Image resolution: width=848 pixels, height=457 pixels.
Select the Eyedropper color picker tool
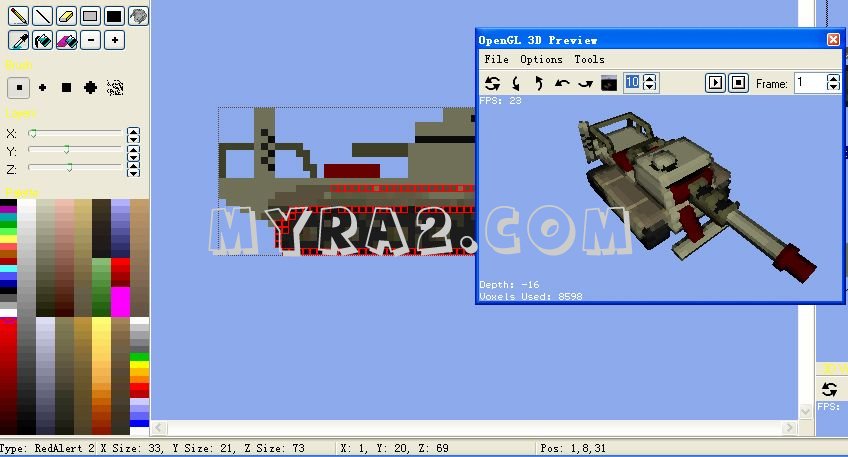pos(18,41)
